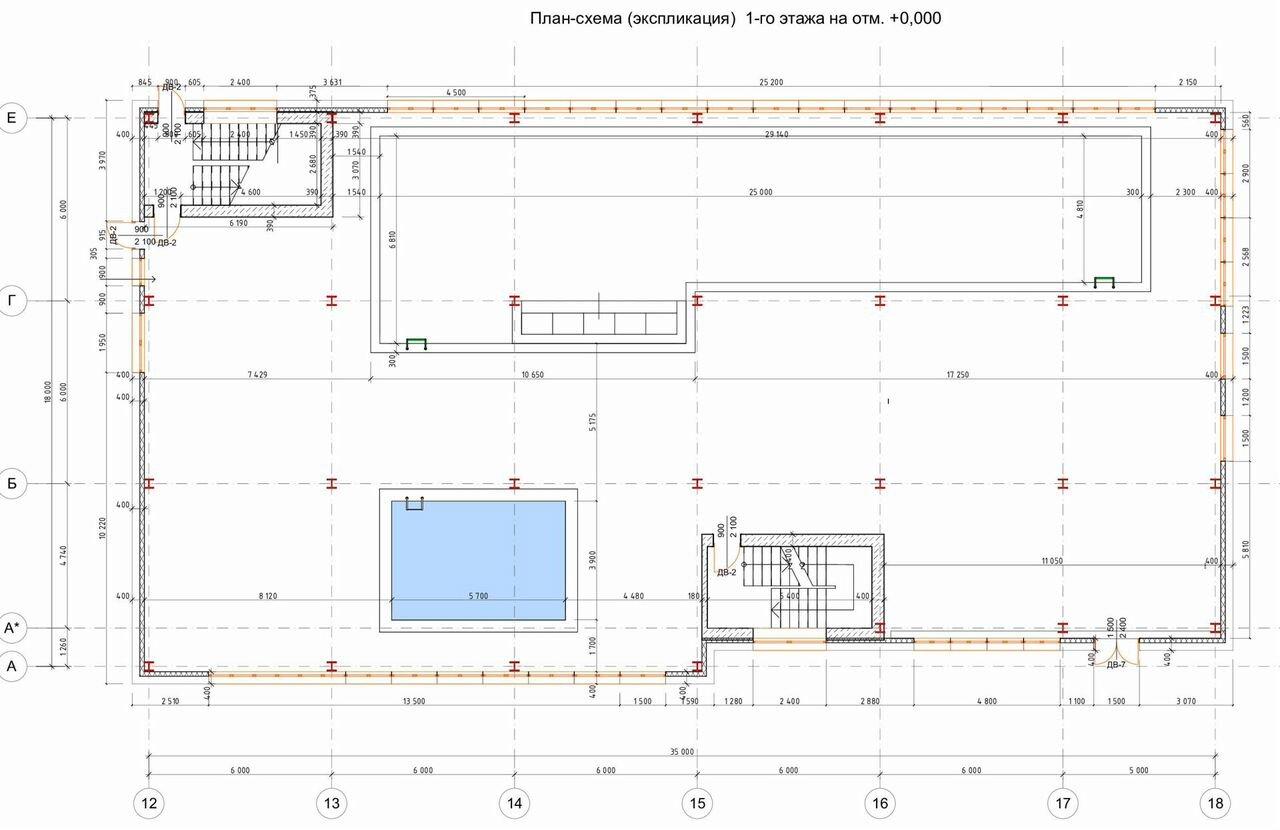Click the row axis bubble Б
The image size is (1280, 830).
pyautogui.click(x=12, y=483)
